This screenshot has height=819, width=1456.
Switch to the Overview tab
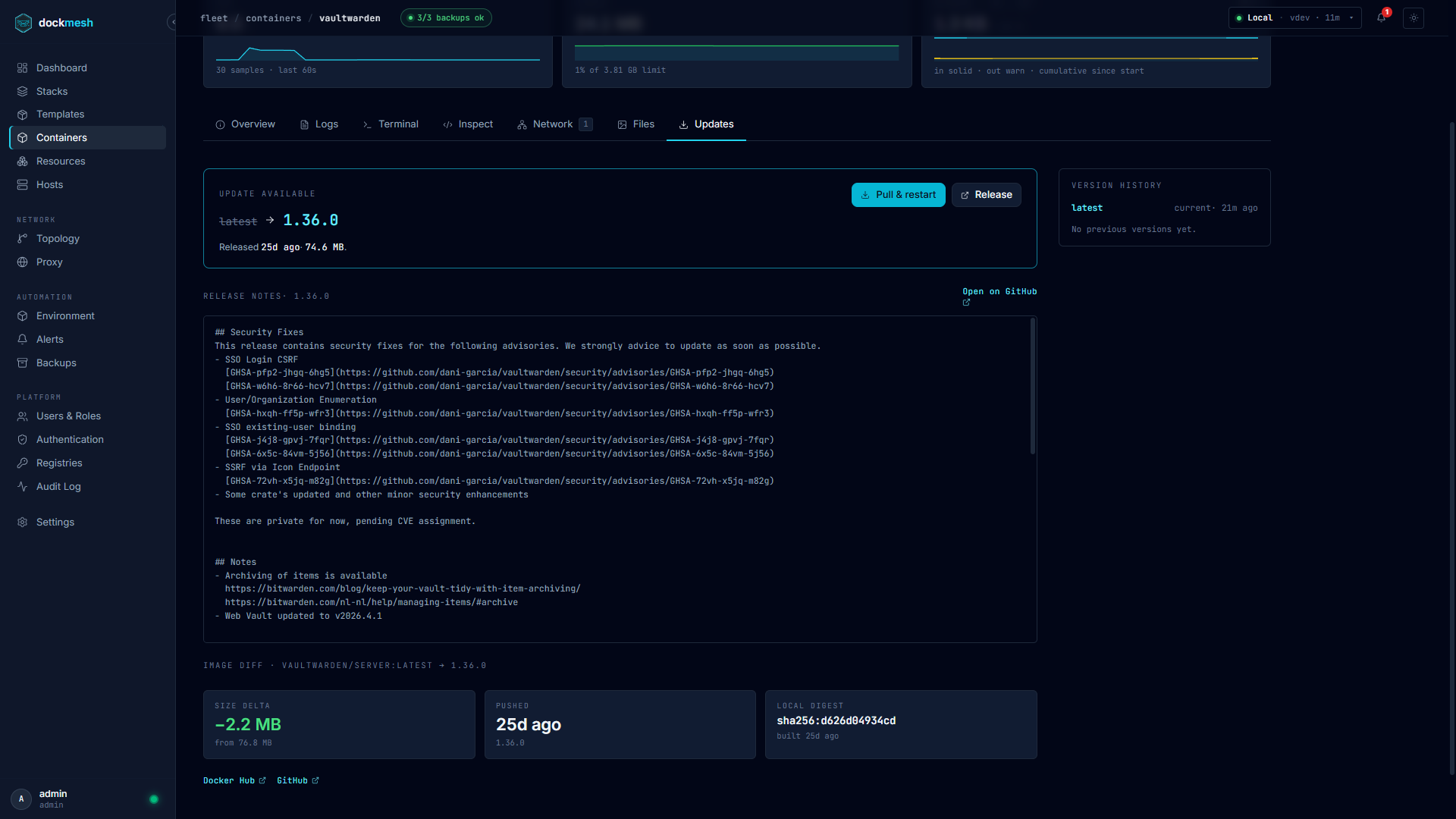(245, 124)
